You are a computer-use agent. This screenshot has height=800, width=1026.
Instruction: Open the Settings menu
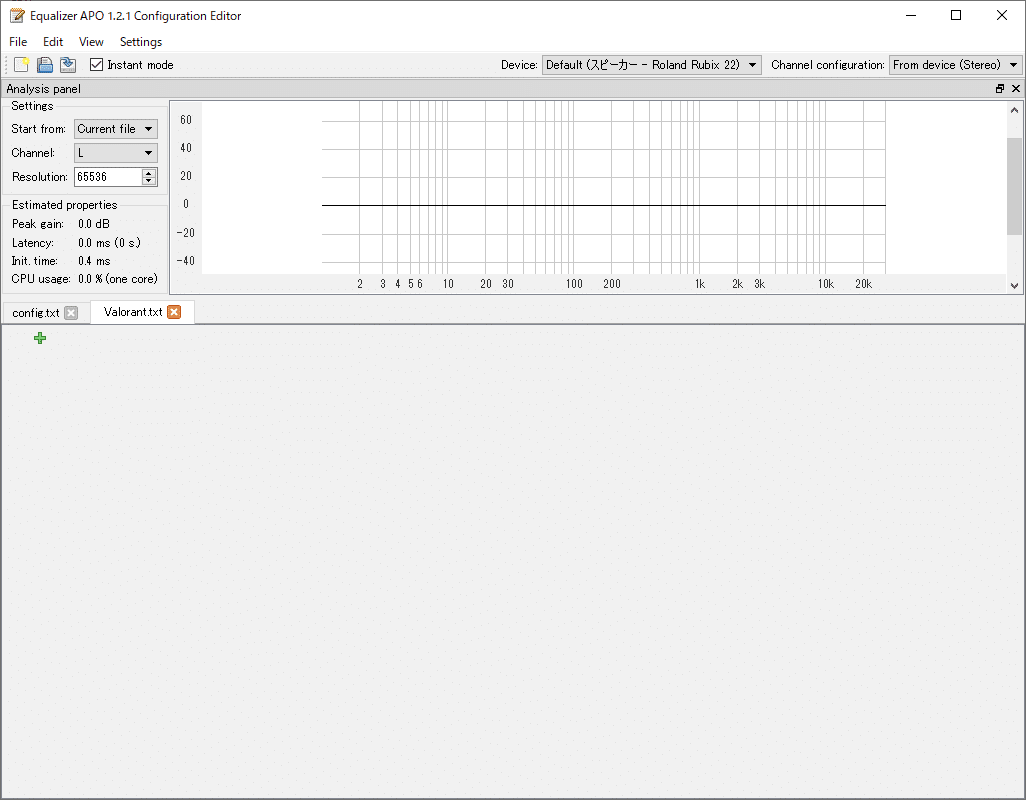(x=141, y=42)
